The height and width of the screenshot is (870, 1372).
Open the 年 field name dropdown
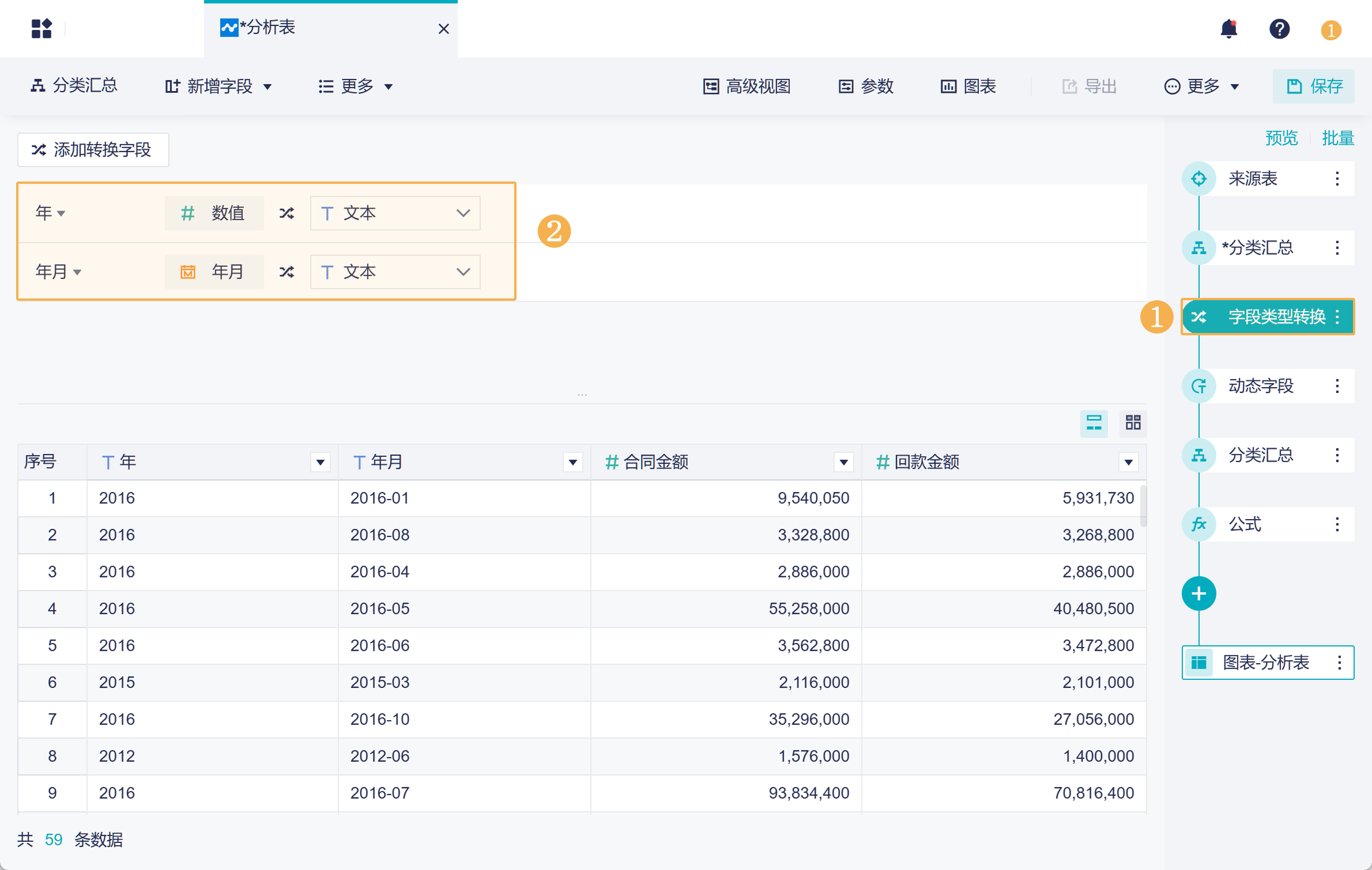(x=51, y=213)
